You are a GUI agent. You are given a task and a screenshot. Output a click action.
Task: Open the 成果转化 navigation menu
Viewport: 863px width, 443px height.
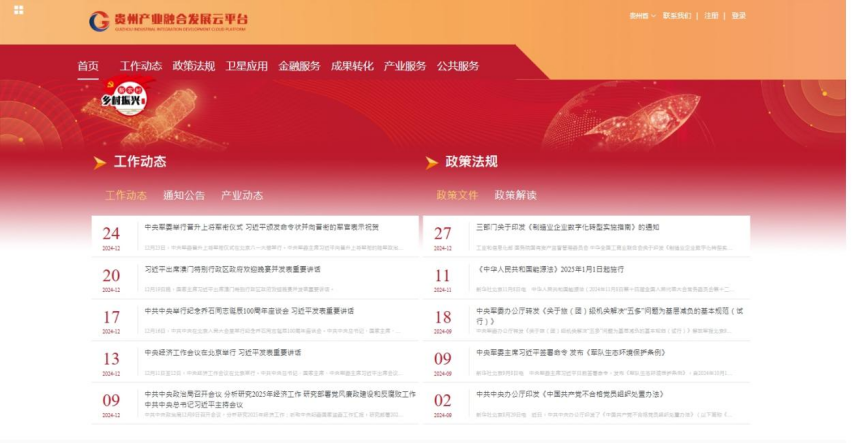coord(352,67)
